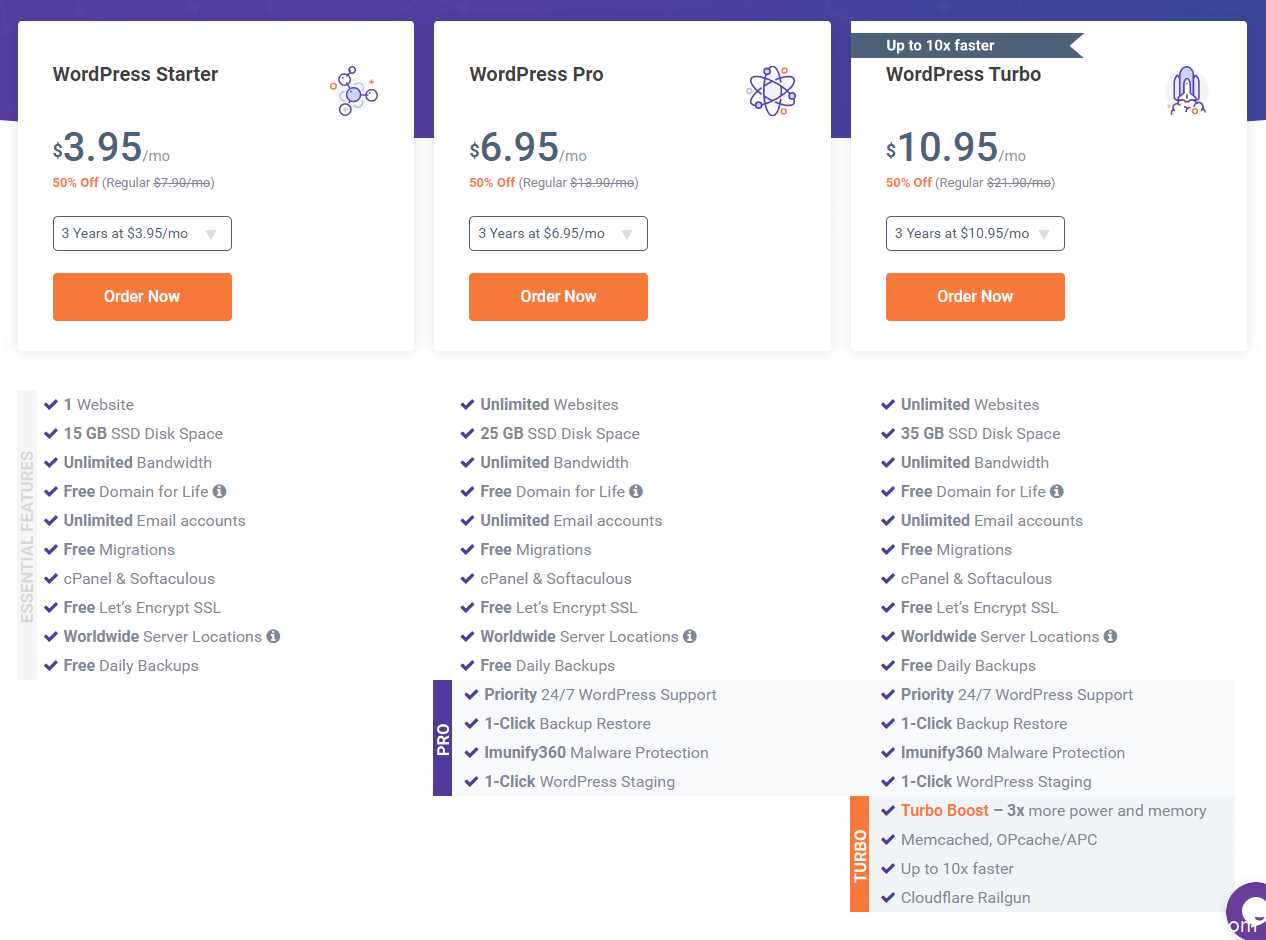1266x940 pixels.
Task: Click the vertical TURBO features tab
Action: pyautogui.click(x=860, y=854)
